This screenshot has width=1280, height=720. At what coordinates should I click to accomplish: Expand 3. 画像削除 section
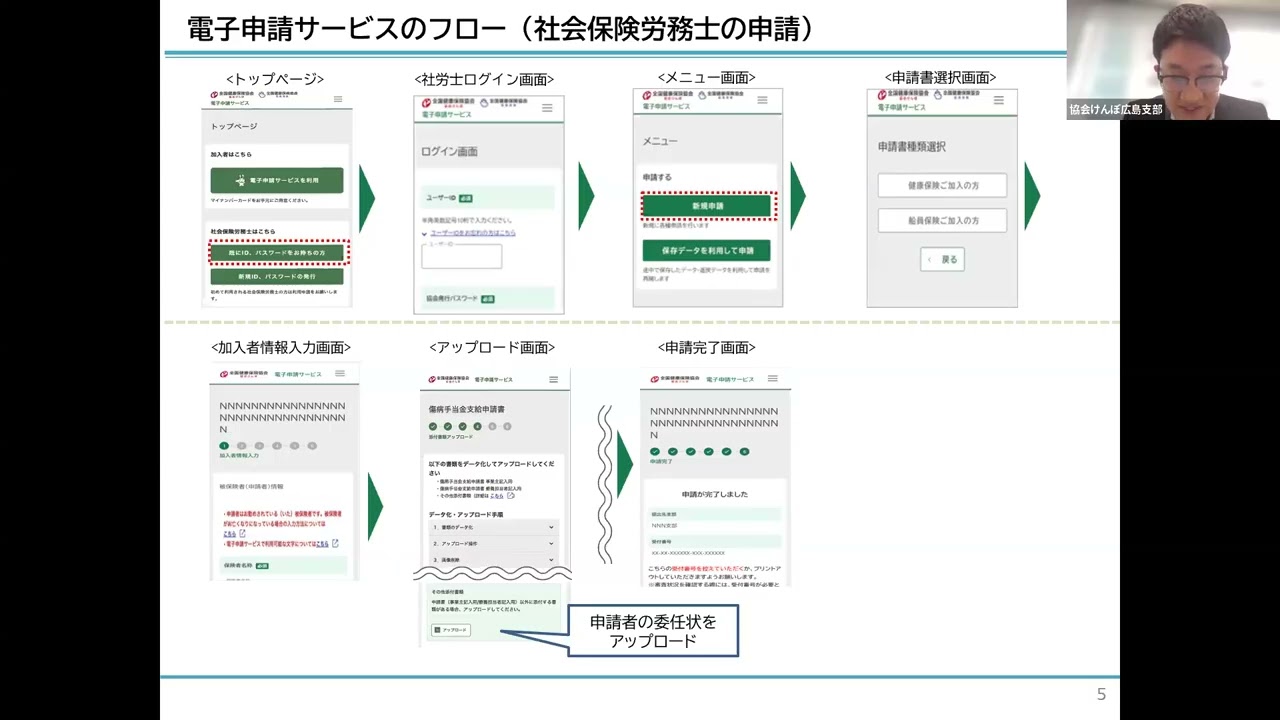coord(492,560)
